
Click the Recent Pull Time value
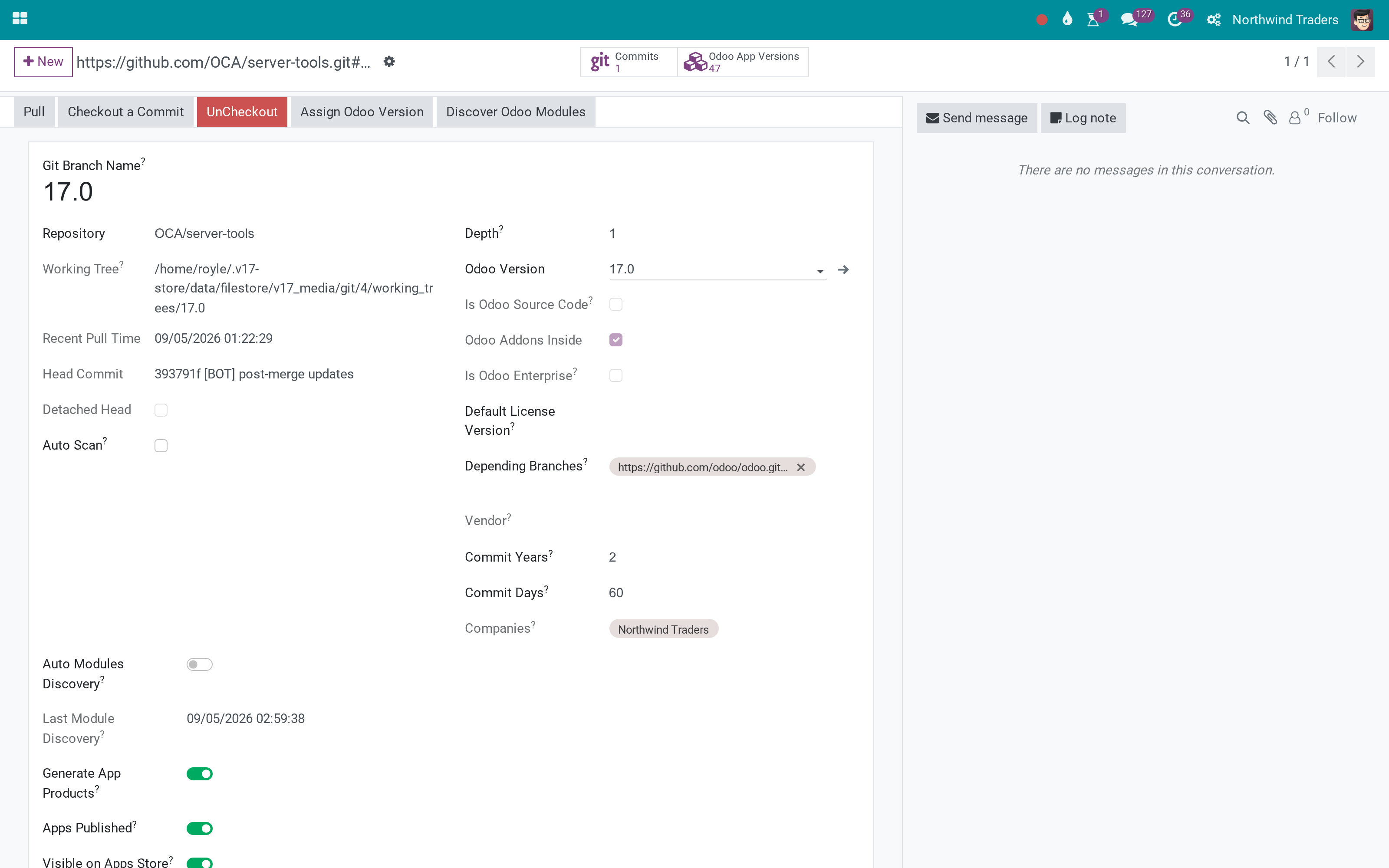tap(214, 339)
